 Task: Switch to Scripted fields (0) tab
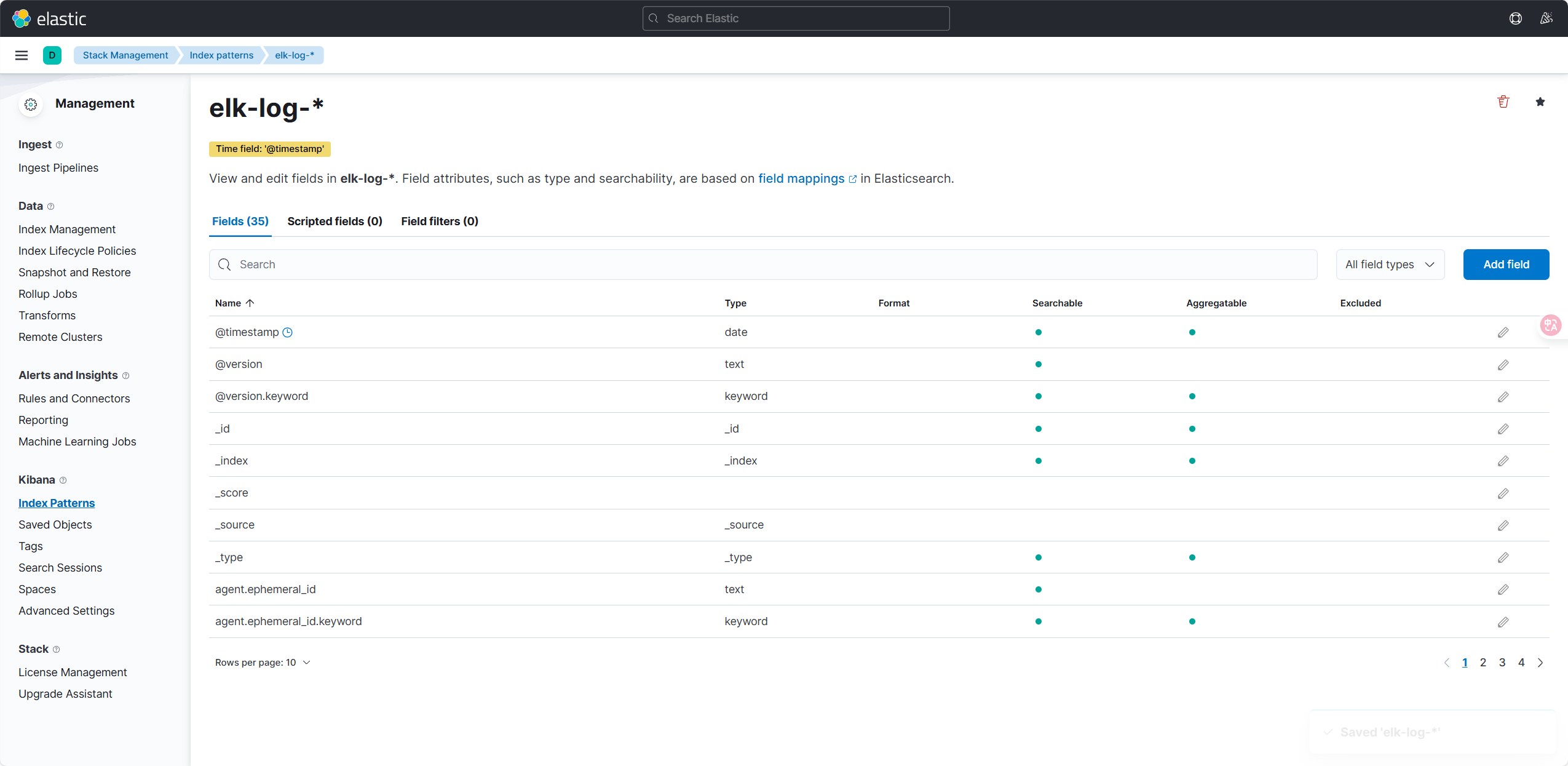point(335,221)
